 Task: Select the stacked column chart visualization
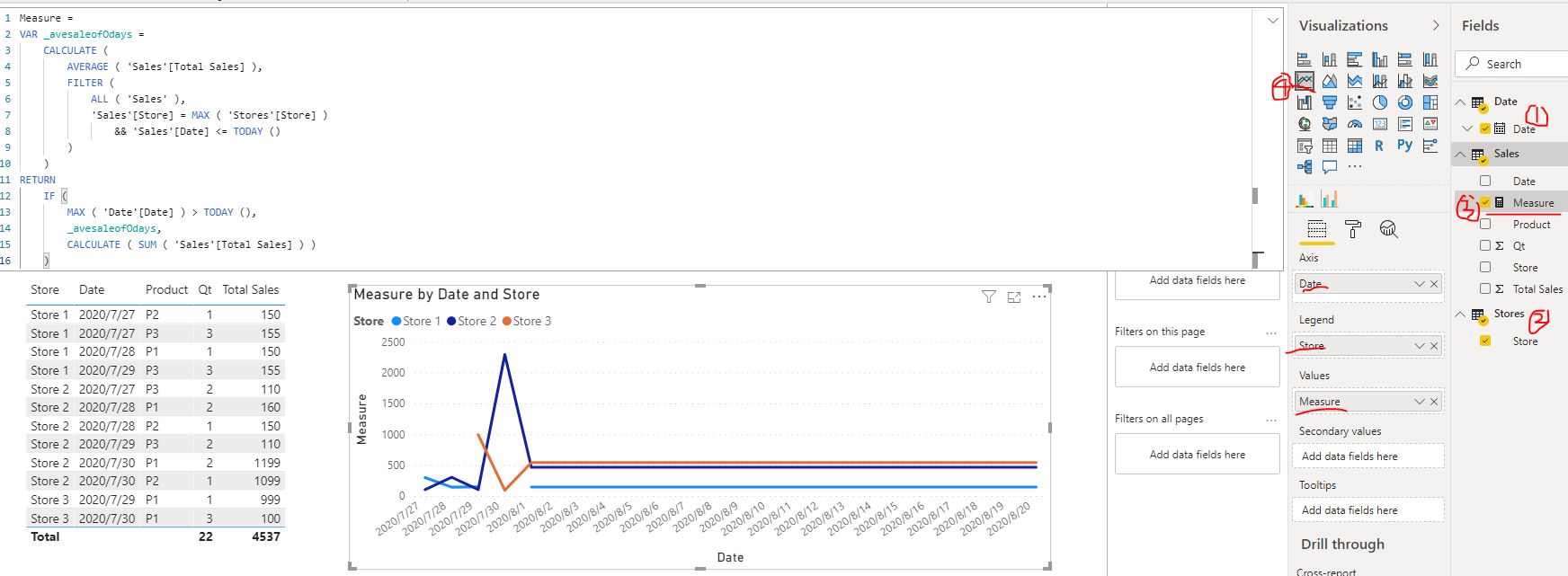coord(1330,59)
